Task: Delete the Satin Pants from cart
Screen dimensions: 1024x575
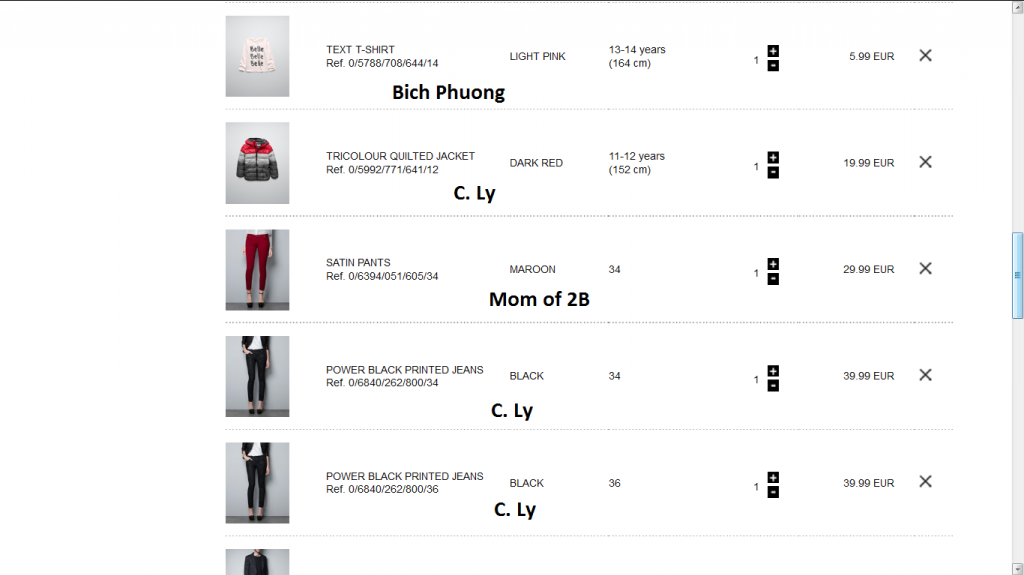Action: point(925,268)
